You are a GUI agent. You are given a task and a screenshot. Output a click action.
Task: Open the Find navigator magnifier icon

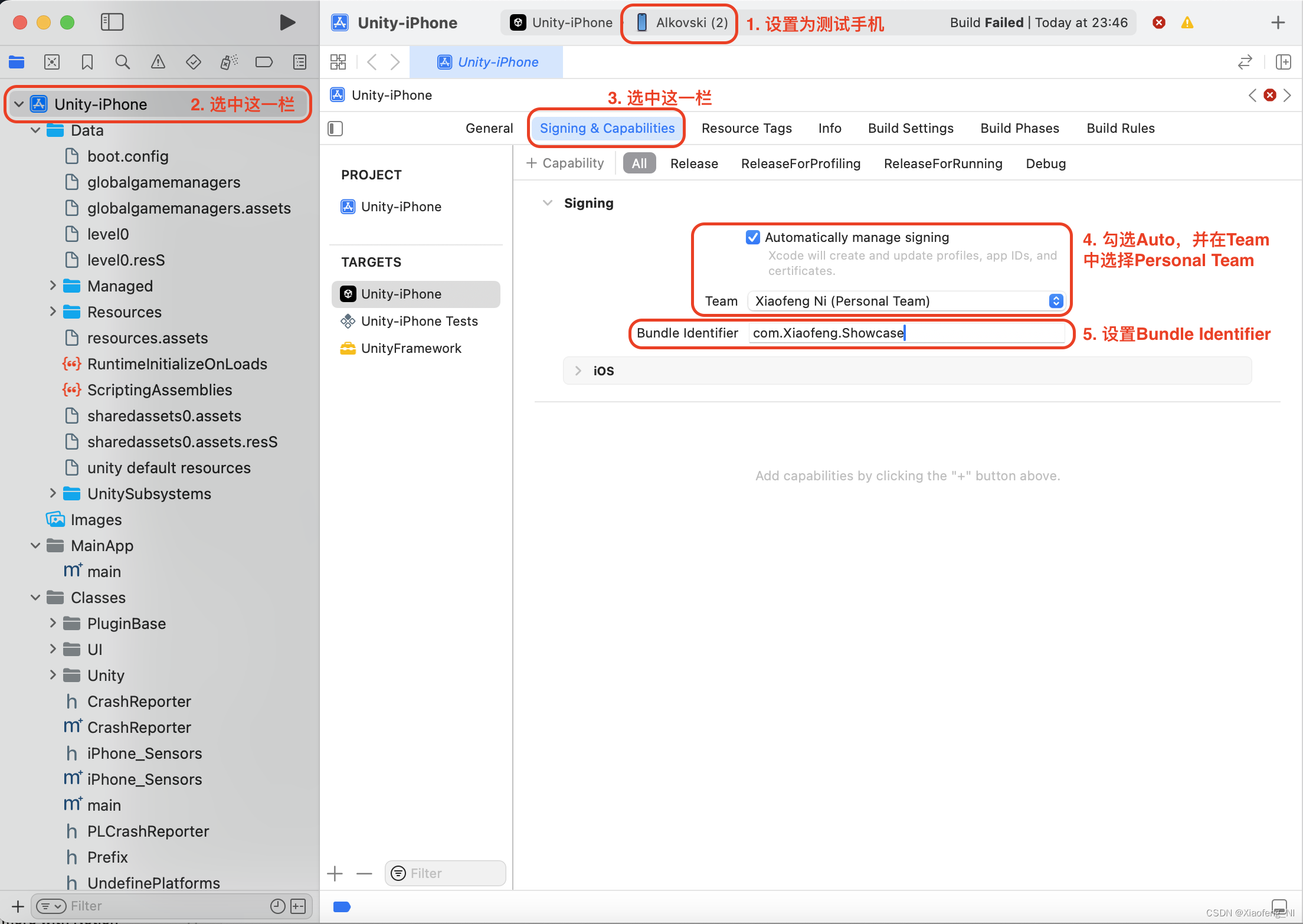pos(122,62)
